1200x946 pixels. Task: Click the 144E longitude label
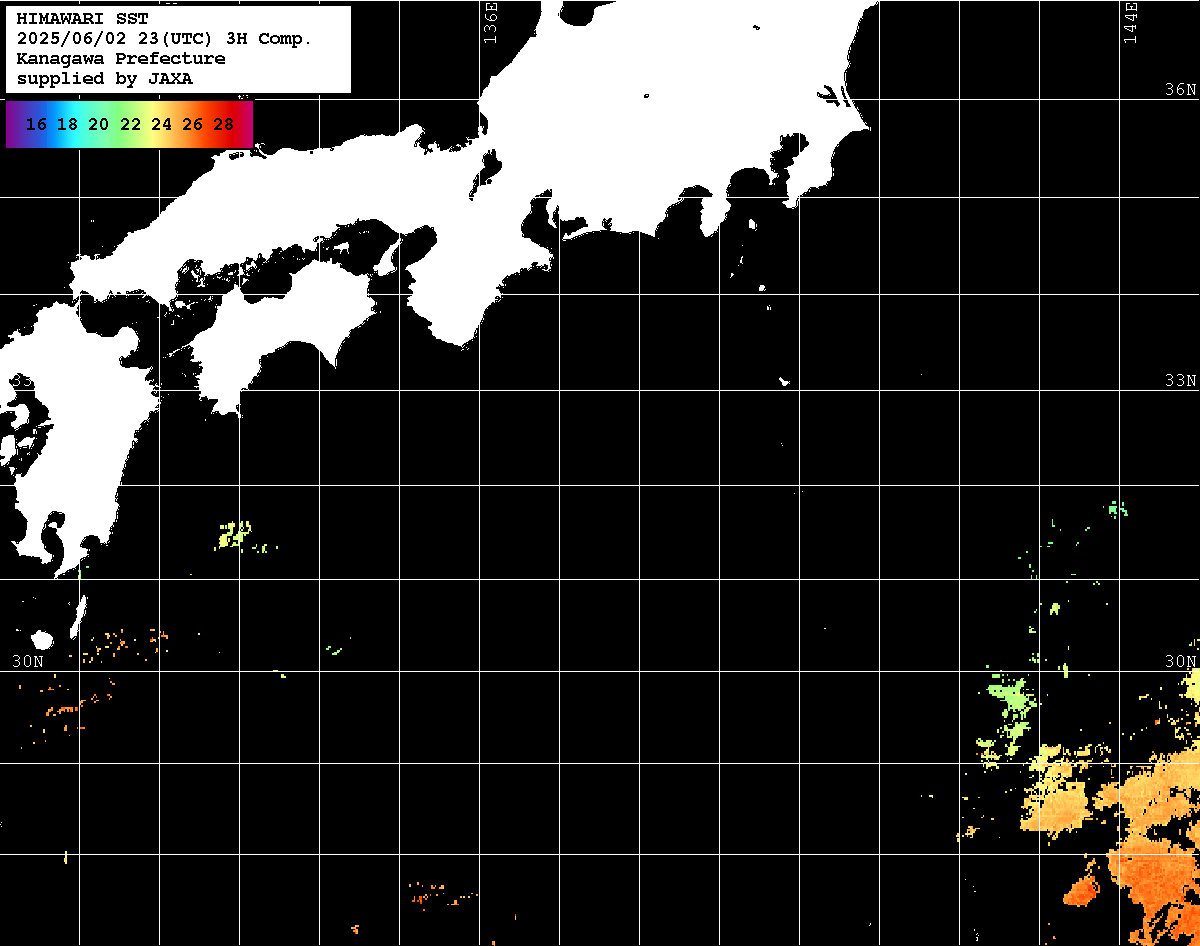click(1131, 23)
